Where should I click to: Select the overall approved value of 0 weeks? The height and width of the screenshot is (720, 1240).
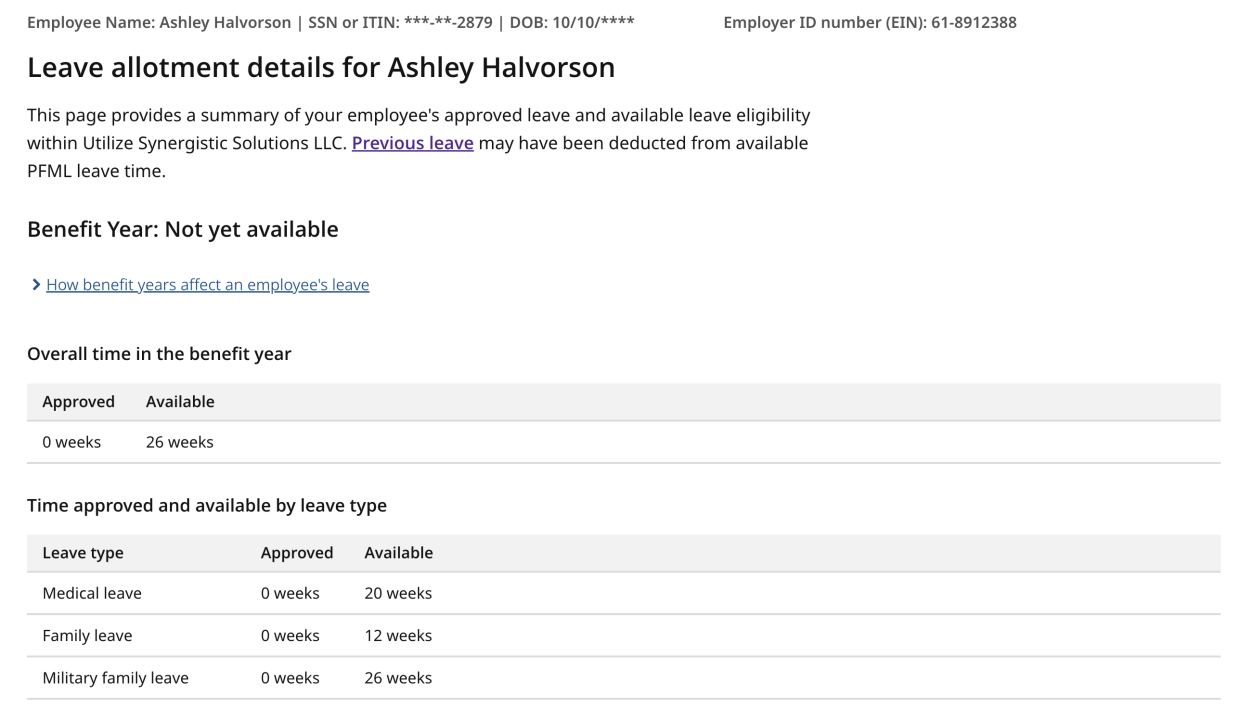(71, 442)
